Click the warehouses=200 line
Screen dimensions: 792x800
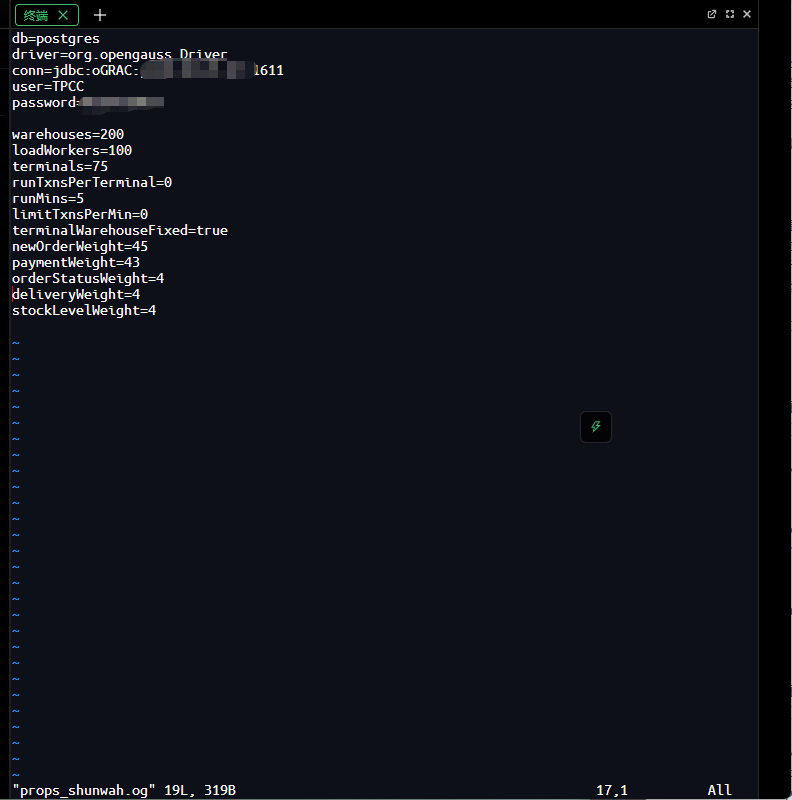click(x=68, y=135)
